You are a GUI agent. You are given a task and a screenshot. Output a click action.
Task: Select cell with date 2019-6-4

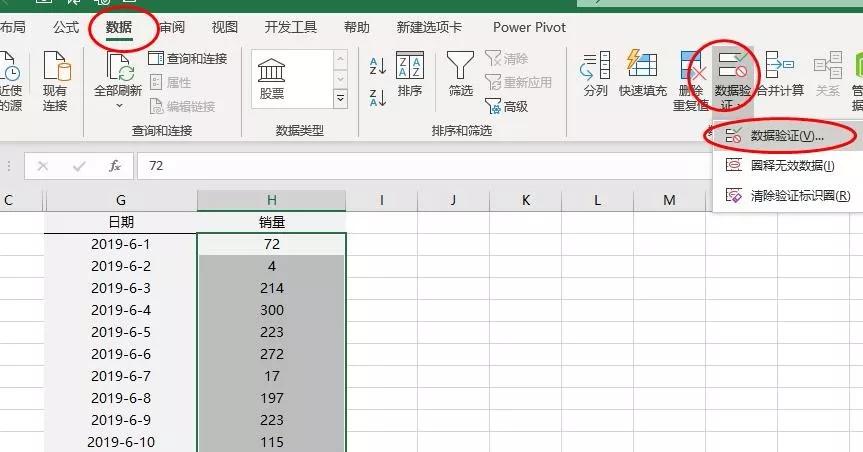coord(121,310)
